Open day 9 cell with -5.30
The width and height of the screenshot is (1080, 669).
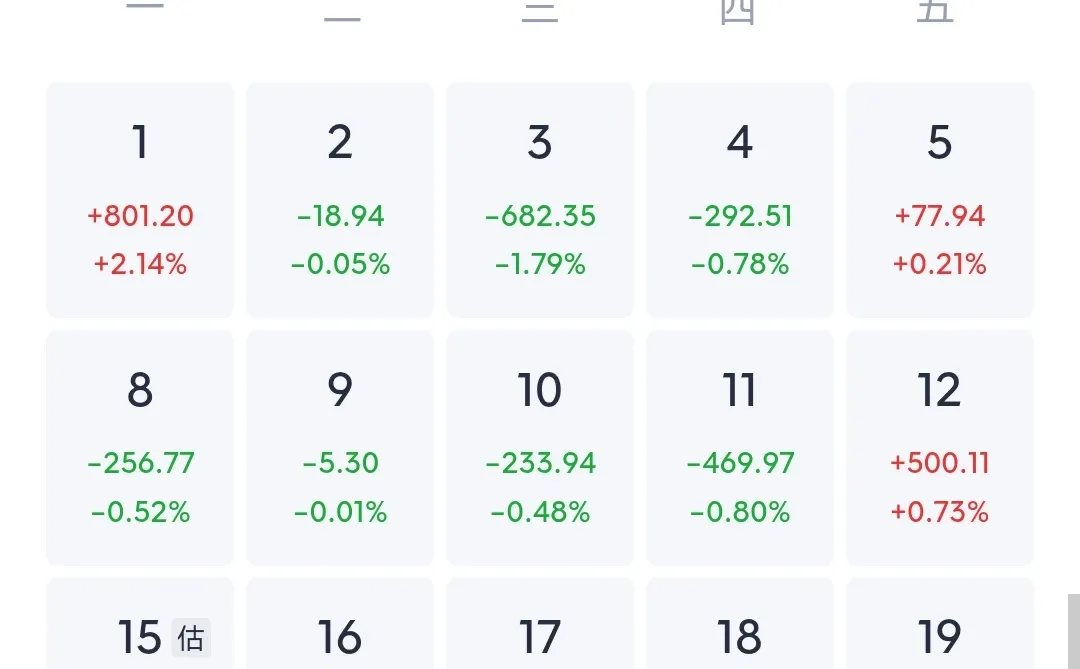pyautogui.click(x=340, y=448)
